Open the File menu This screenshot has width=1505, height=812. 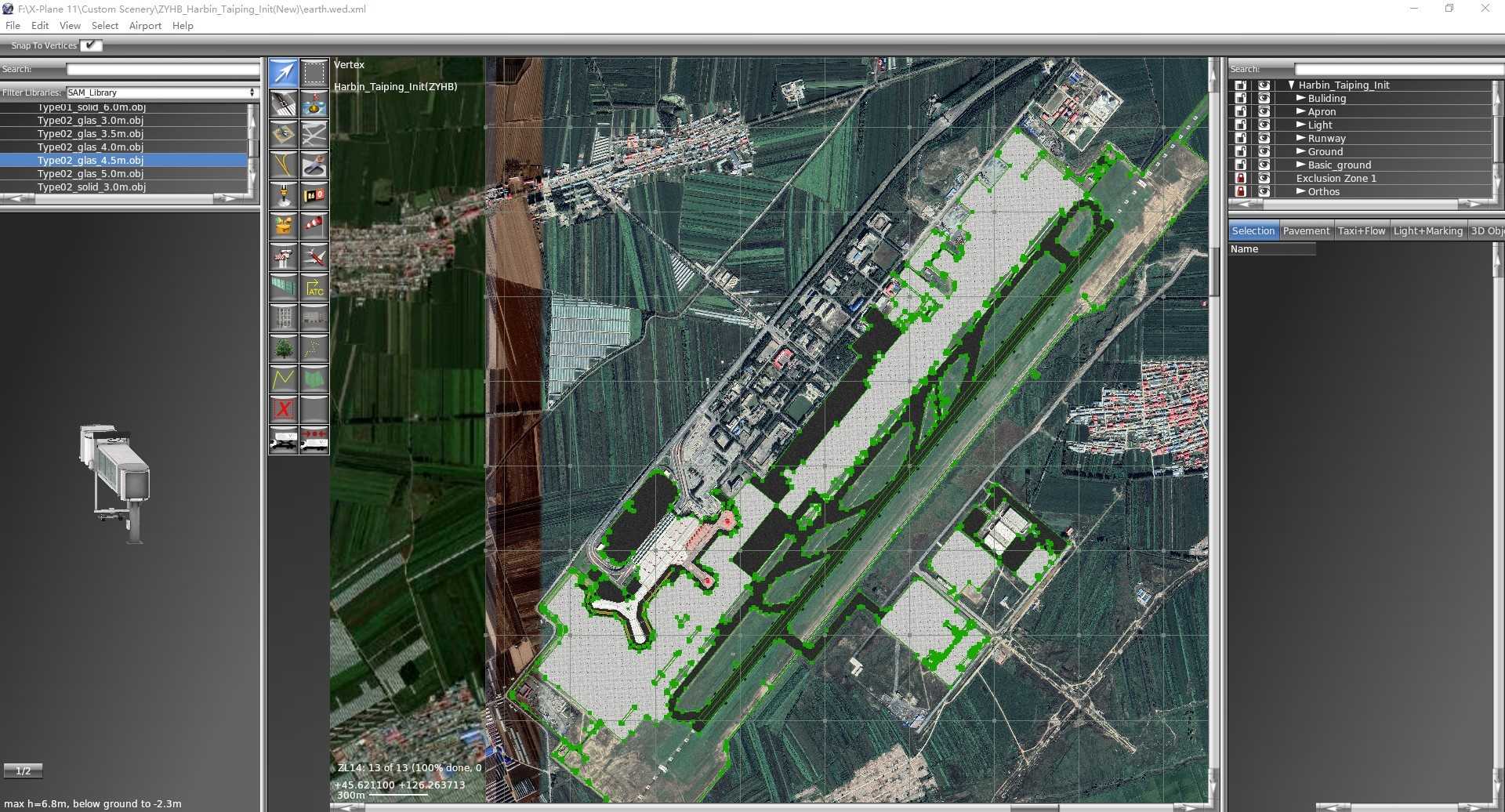pos(13,25)
